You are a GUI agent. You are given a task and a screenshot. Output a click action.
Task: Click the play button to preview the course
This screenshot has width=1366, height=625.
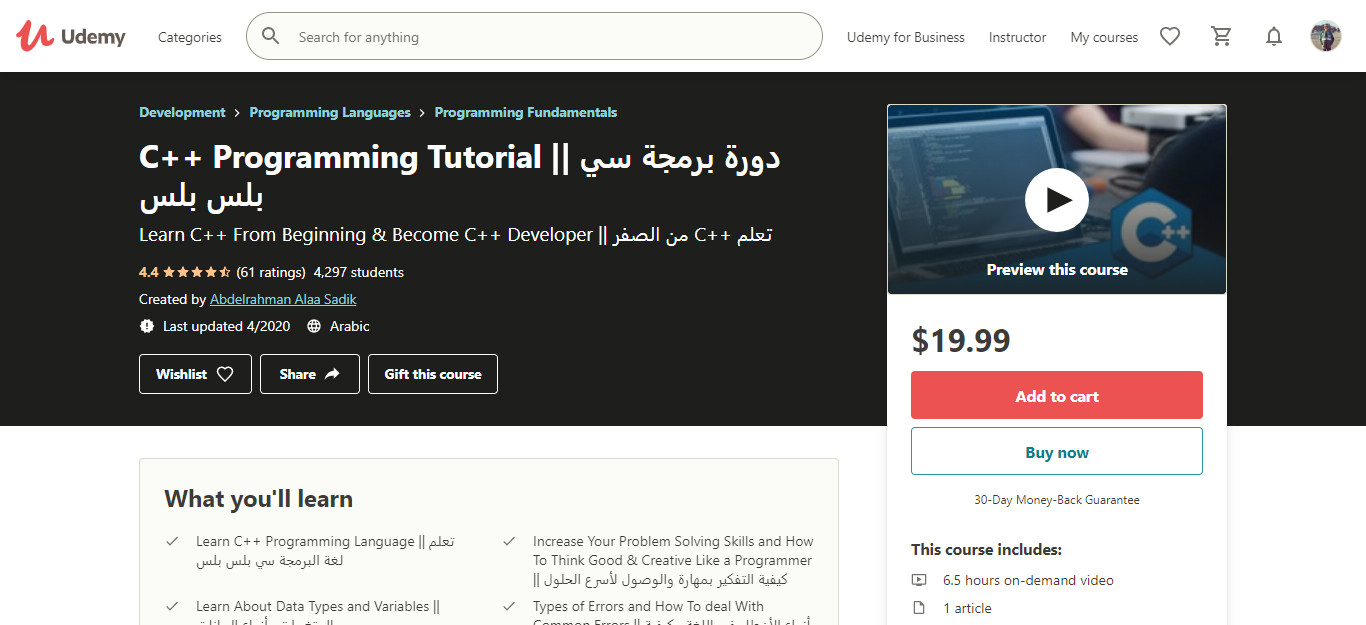click(1056, 199)
